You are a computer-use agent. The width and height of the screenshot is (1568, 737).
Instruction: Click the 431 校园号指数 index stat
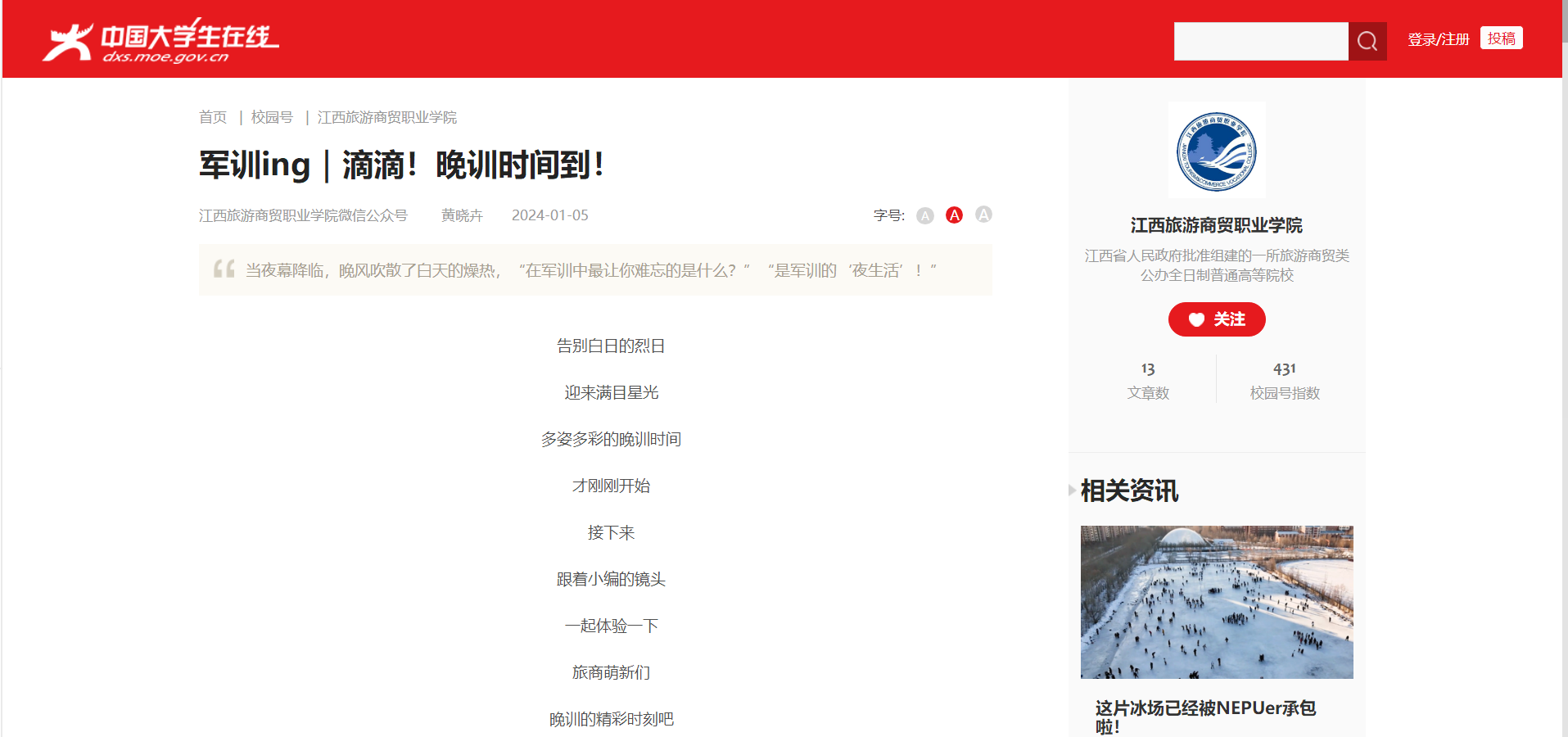click(1284, 381)
